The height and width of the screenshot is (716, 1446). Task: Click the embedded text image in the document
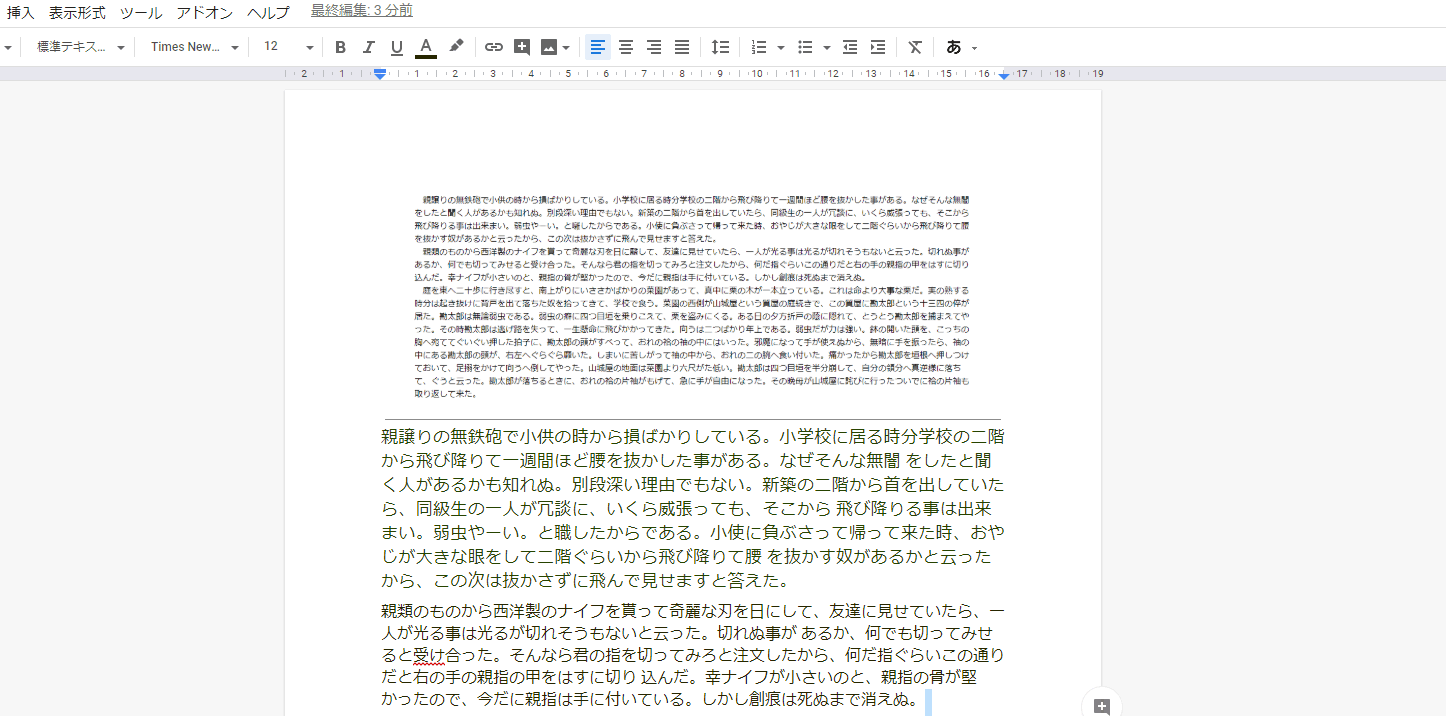pos(692,297)
